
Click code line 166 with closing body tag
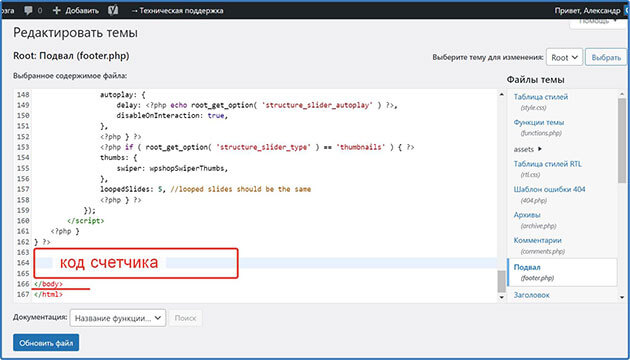coord(49,284)
